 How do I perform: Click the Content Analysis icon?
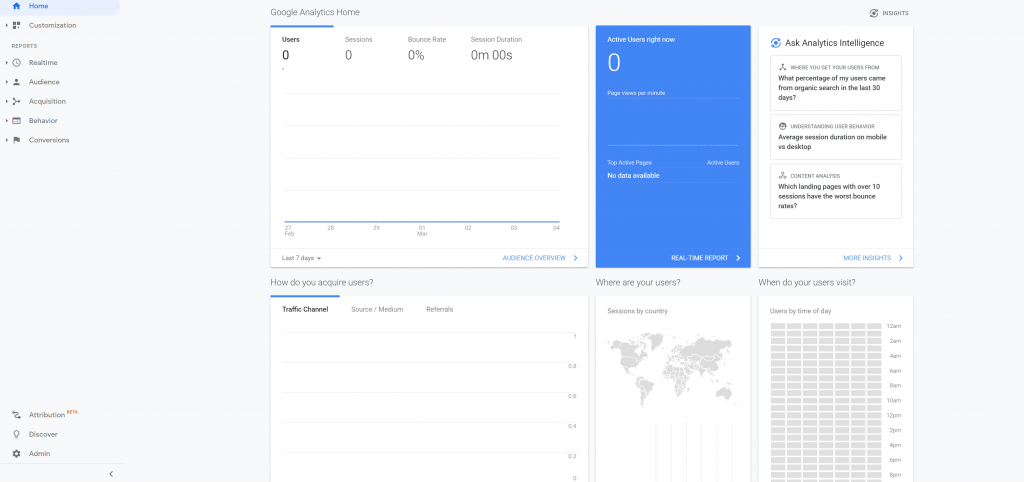(782, 176)
